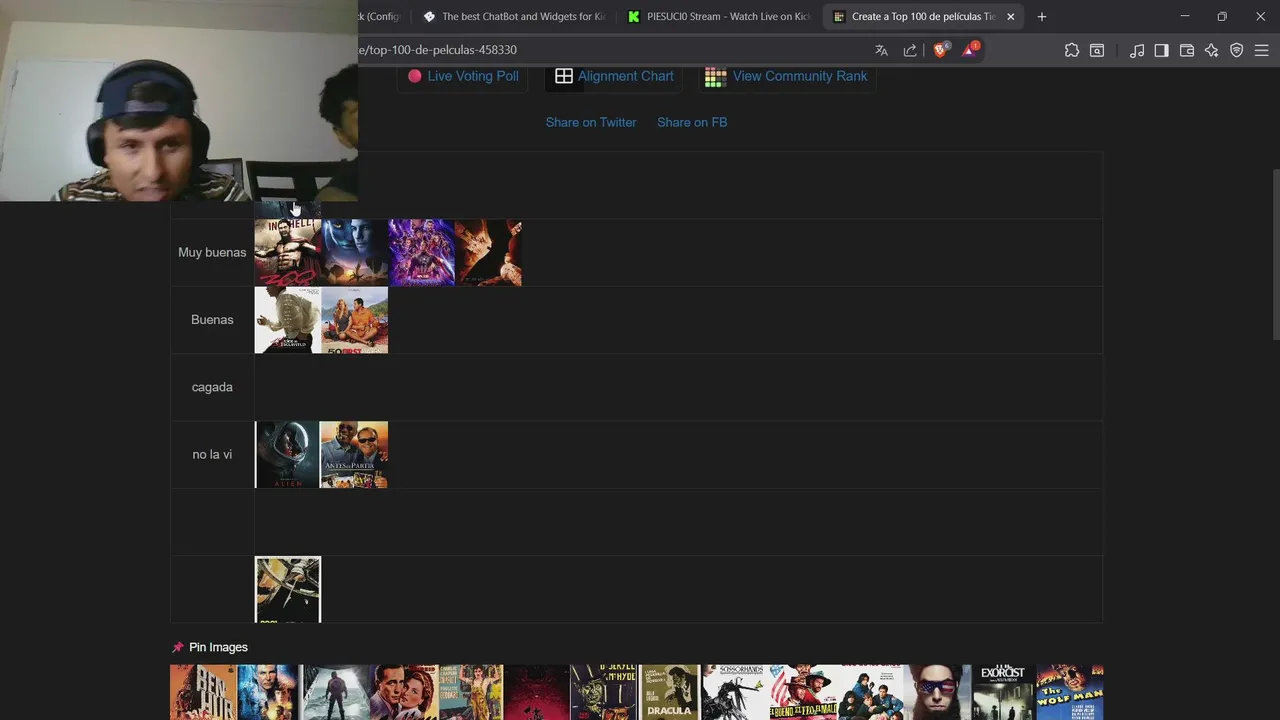Select the Create a Top 100 de películas tab
The width and height of the screenshot is (1280, 720).
pos(923,16)
